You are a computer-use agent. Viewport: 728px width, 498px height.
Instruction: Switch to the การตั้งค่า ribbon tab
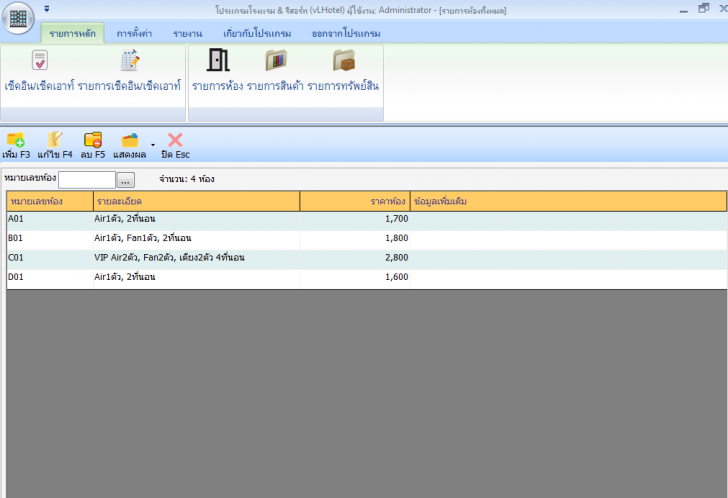click(134, 33)
